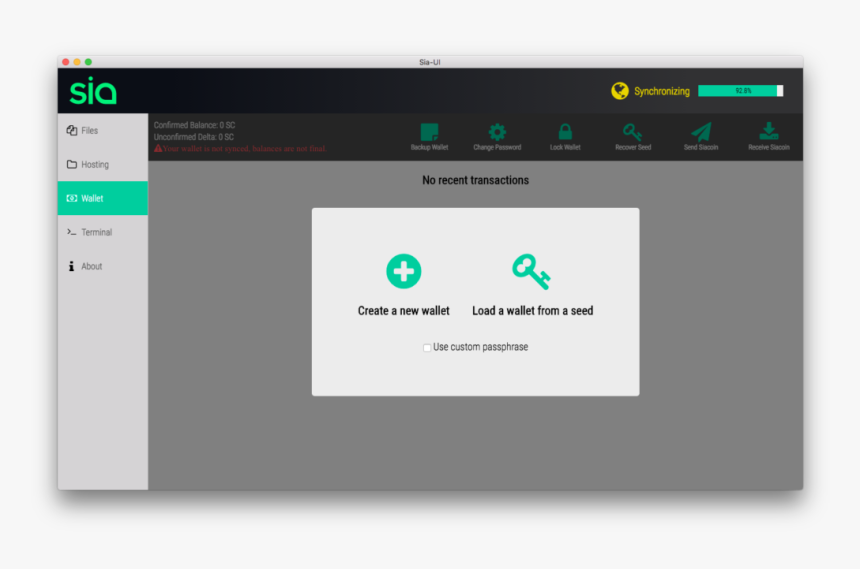Enable Use custom passphrase checkbox
This screenshot has height=569, width=860.
(x=427, y=347)
